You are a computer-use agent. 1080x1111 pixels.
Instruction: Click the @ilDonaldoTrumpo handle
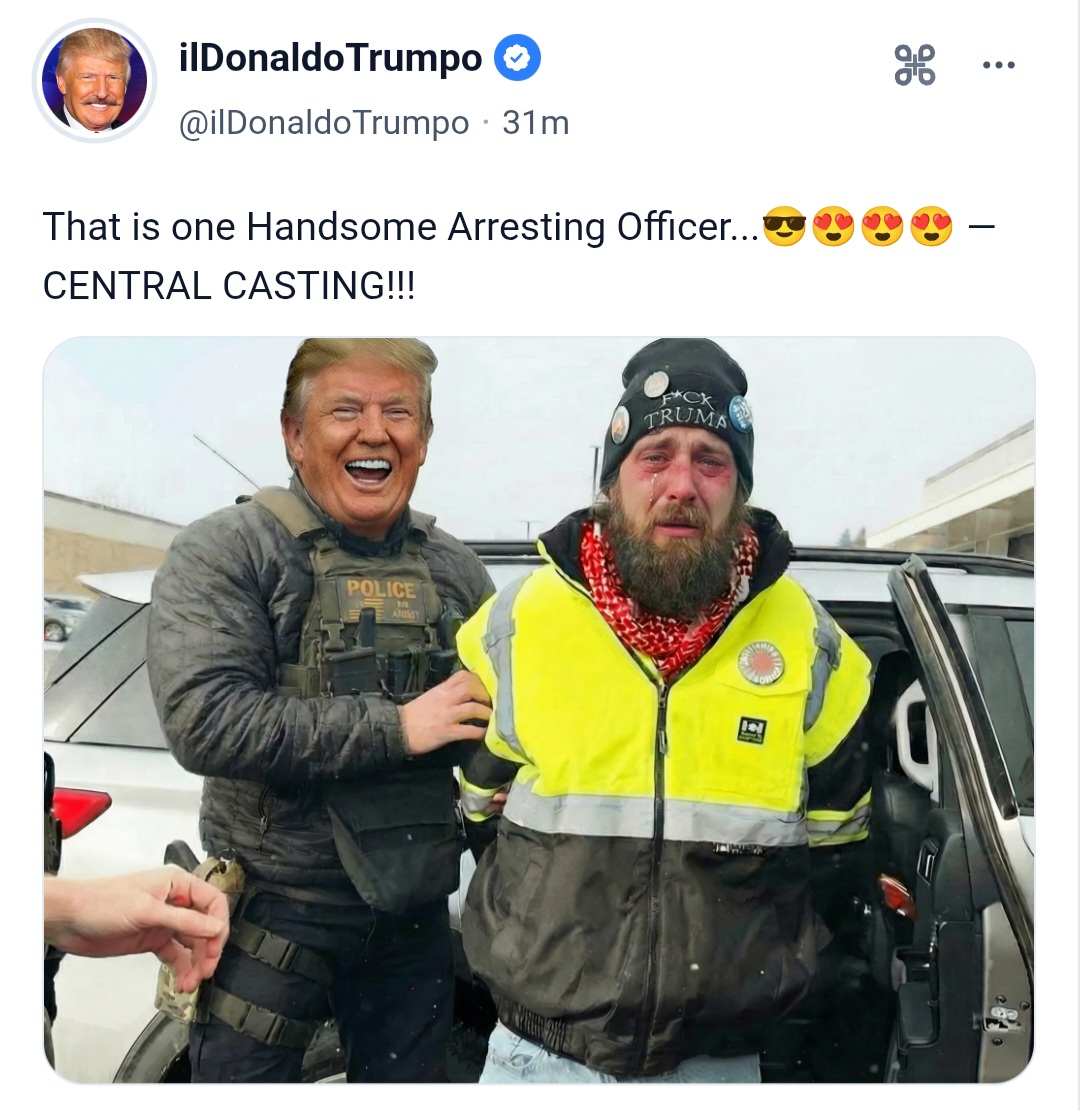tap(324, 123)
